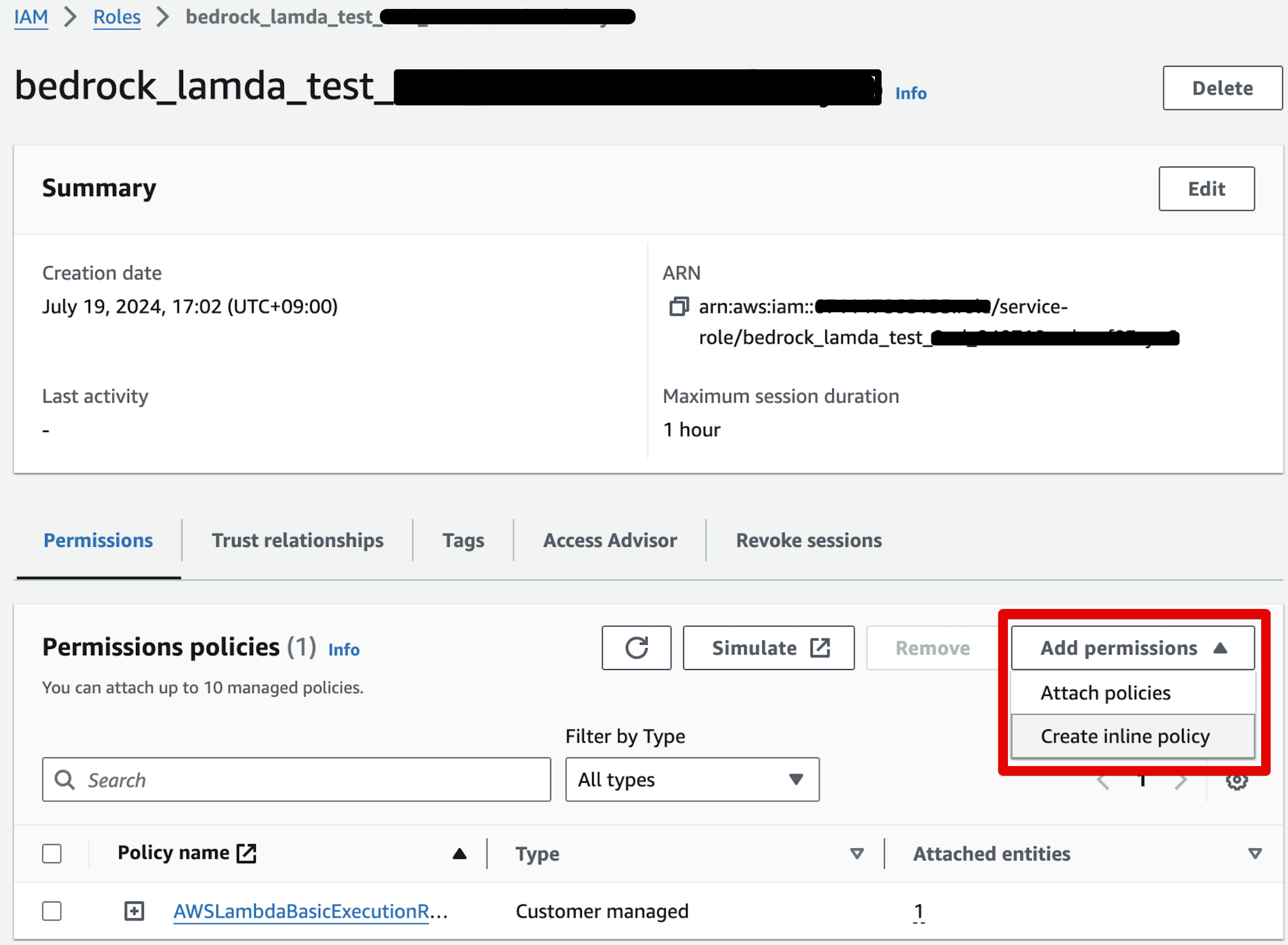Image resolution: width=1288 pixels, height=945 pixels.
Task: Click the Attached entities column header text
Action: [991, 854]
